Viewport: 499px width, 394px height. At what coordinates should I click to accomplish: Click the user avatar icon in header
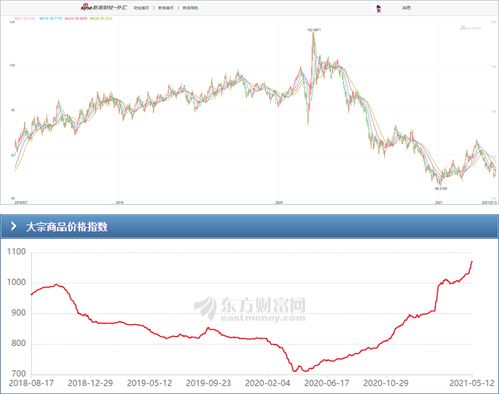378,8
